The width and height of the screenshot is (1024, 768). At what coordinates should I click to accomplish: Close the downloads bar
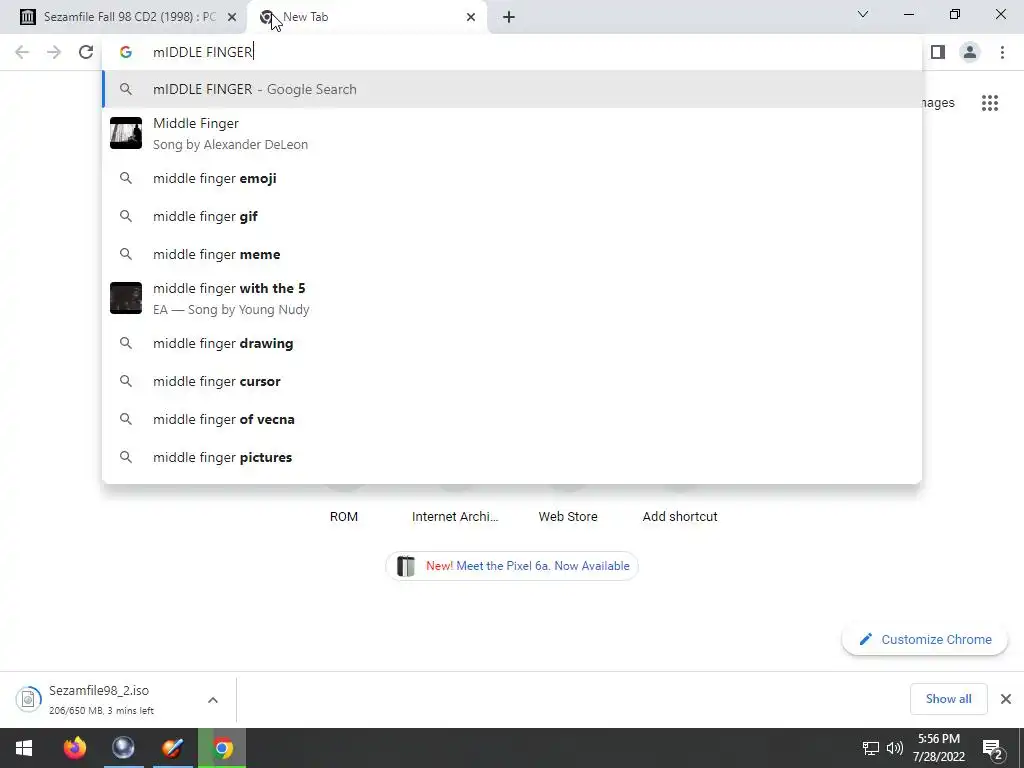click(1006, 699)
